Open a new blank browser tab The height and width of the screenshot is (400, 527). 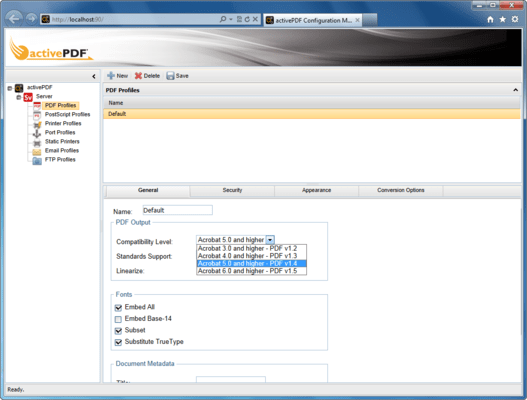370,20
